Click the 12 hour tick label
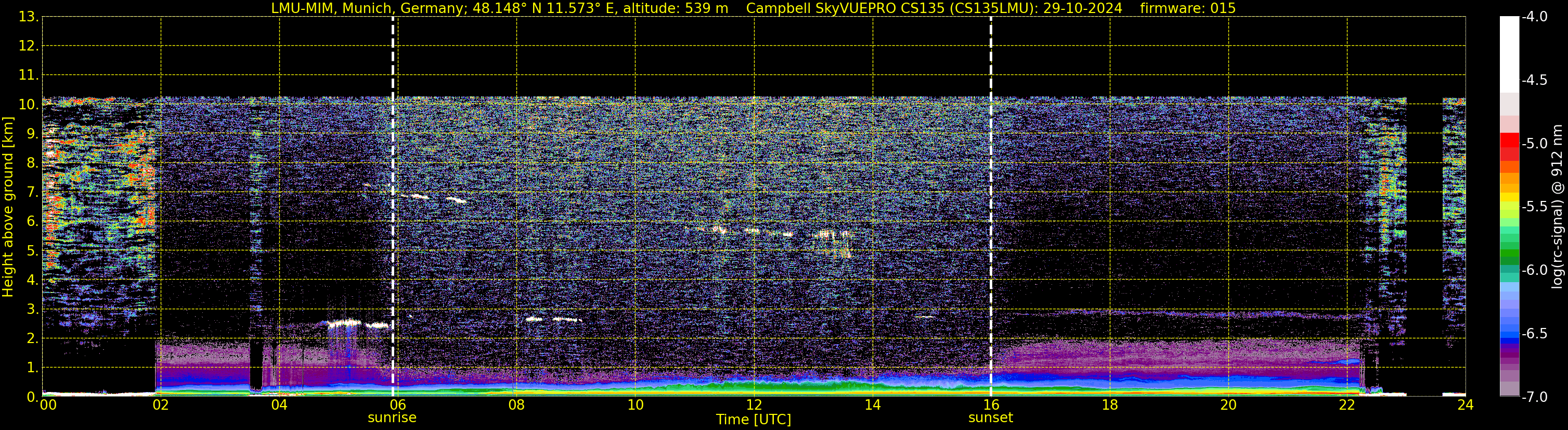 coord(754,405)
